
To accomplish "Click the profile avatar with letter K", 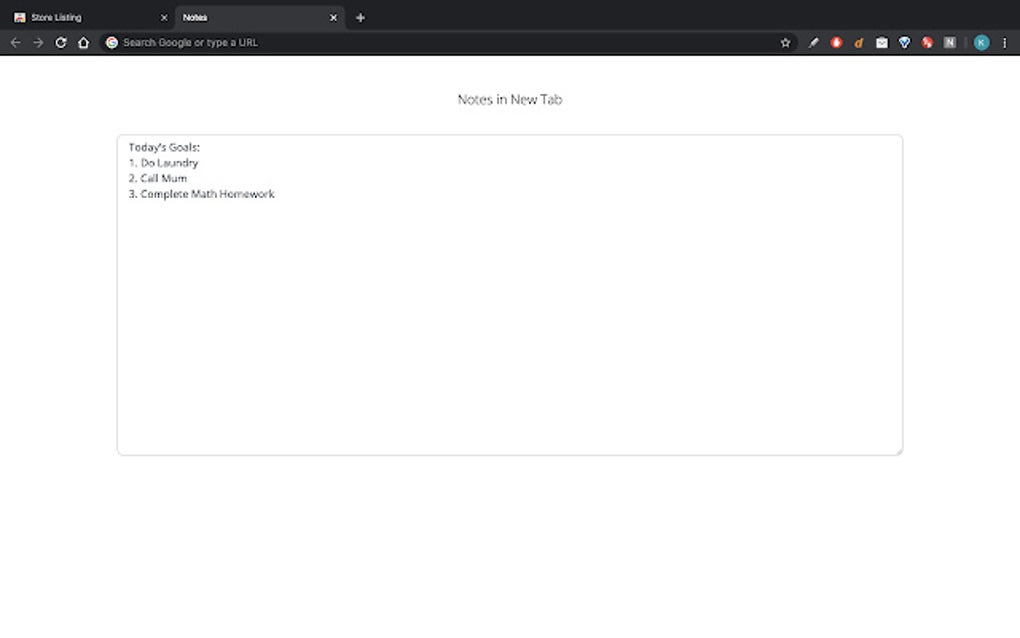I will point(980,42).
